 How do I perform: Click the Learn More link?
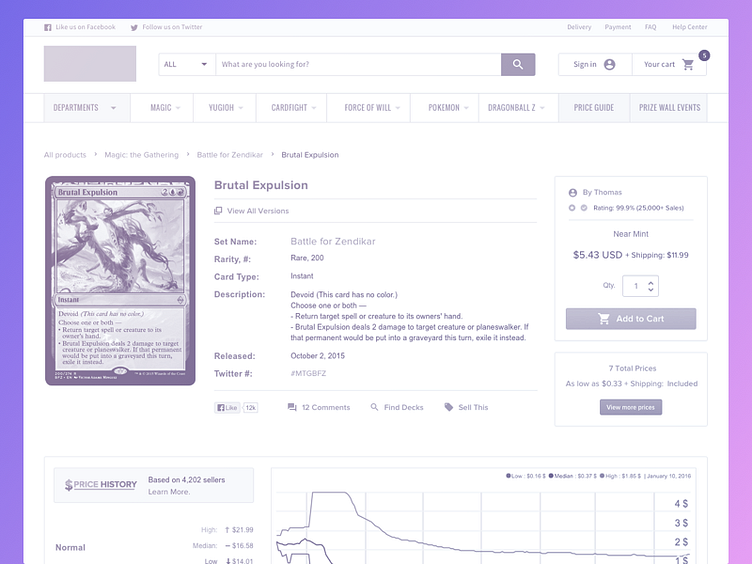tap(169, 492)
